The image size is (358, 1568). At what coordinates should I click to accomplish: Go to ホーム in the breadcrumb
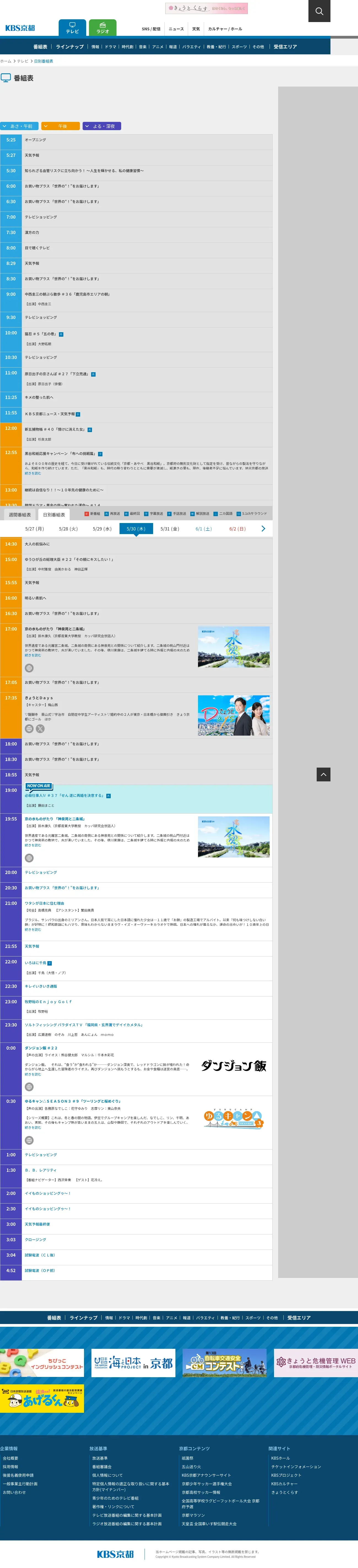(x=6, y=61)
